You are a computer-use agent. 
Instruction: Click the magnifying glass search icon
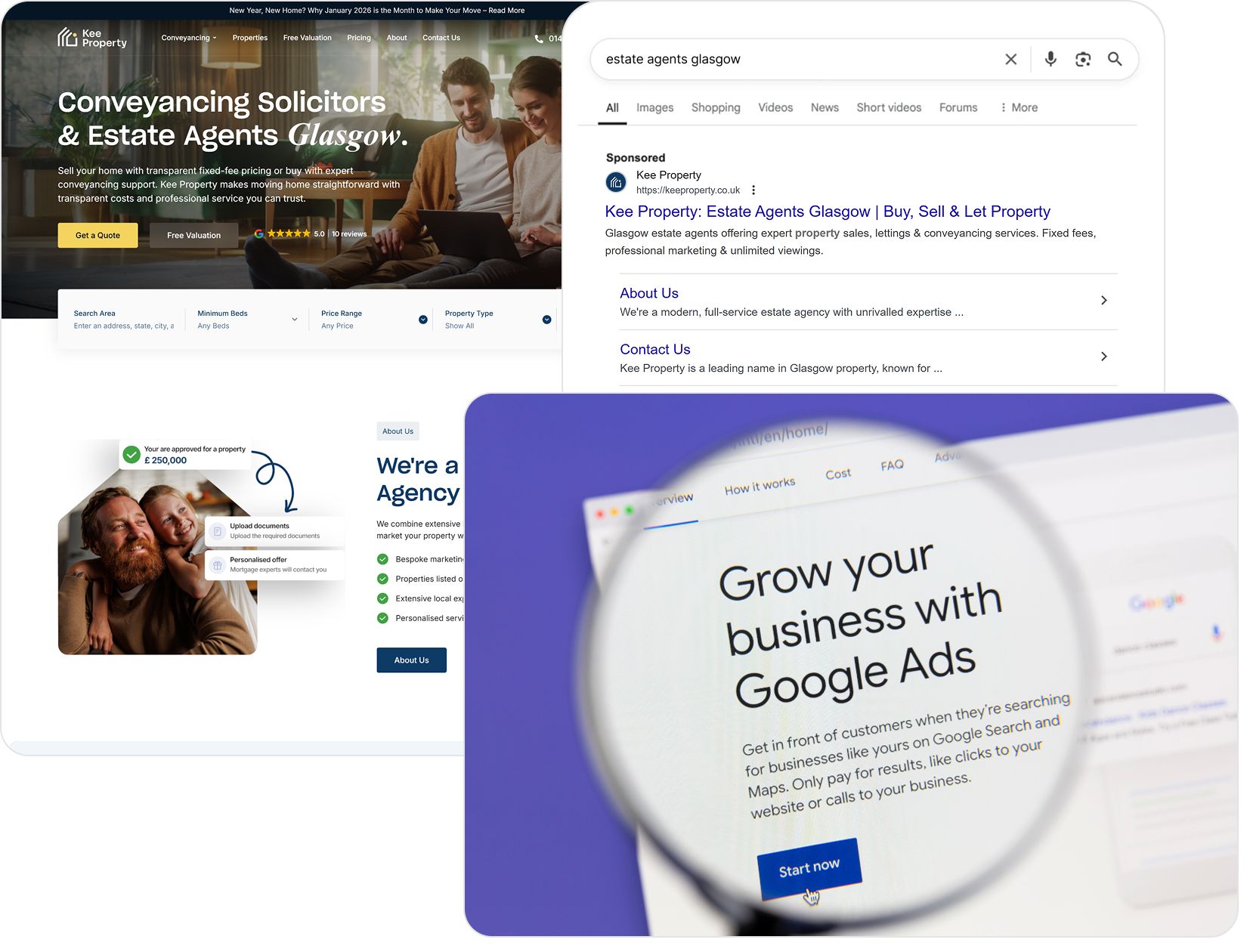point(1115,59)
